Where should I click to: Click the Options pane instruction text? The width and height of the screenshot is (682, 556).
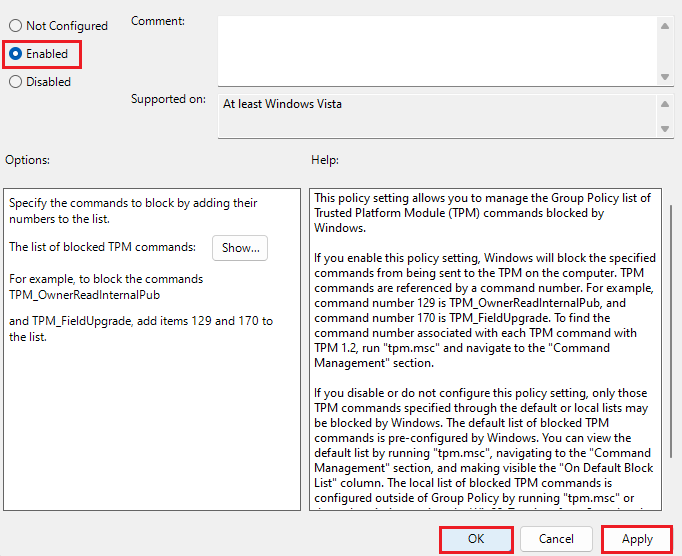[133, 210]
